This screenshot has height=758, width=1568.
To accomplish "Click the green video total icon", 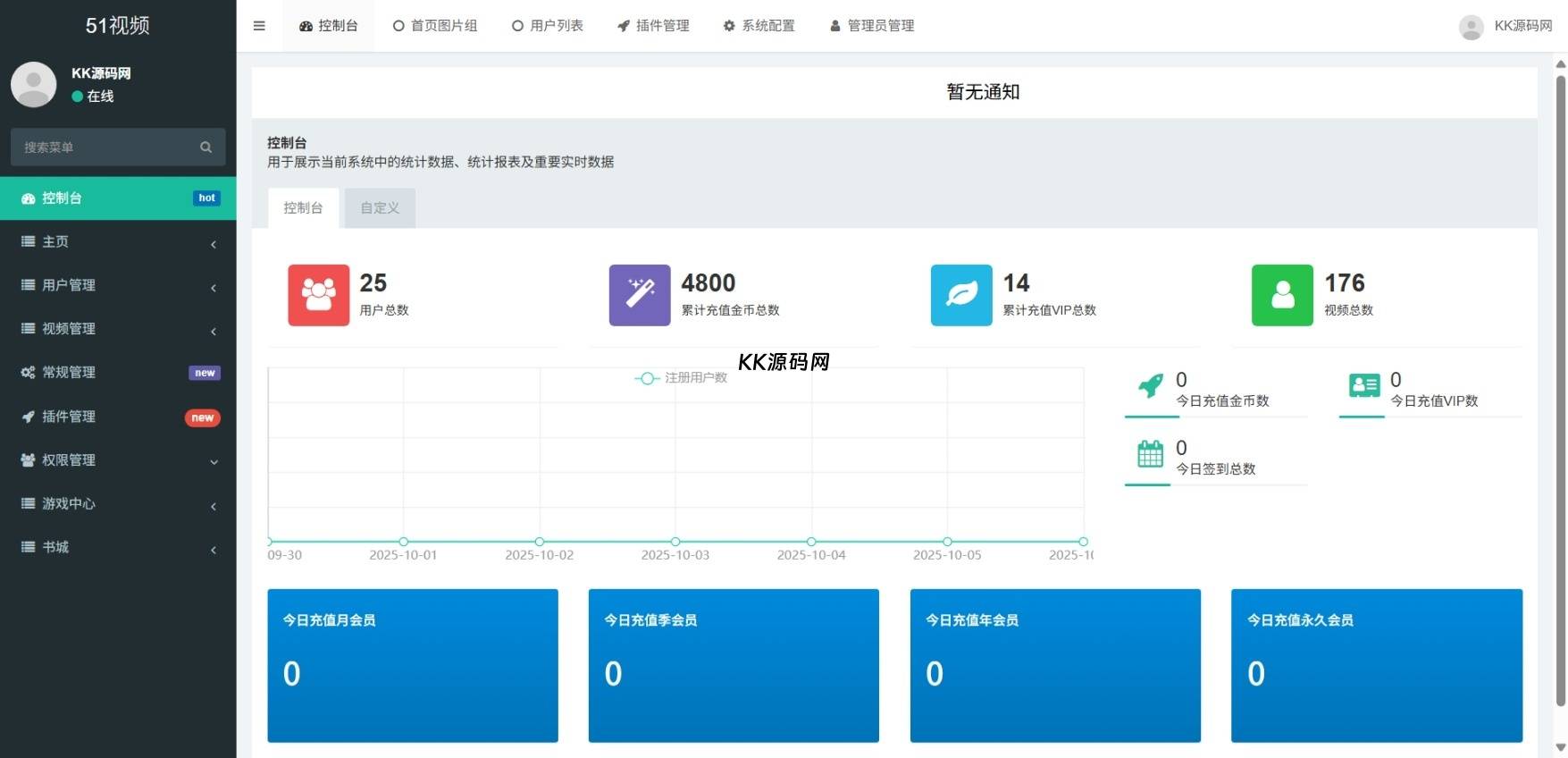I will coord(1282,295).
